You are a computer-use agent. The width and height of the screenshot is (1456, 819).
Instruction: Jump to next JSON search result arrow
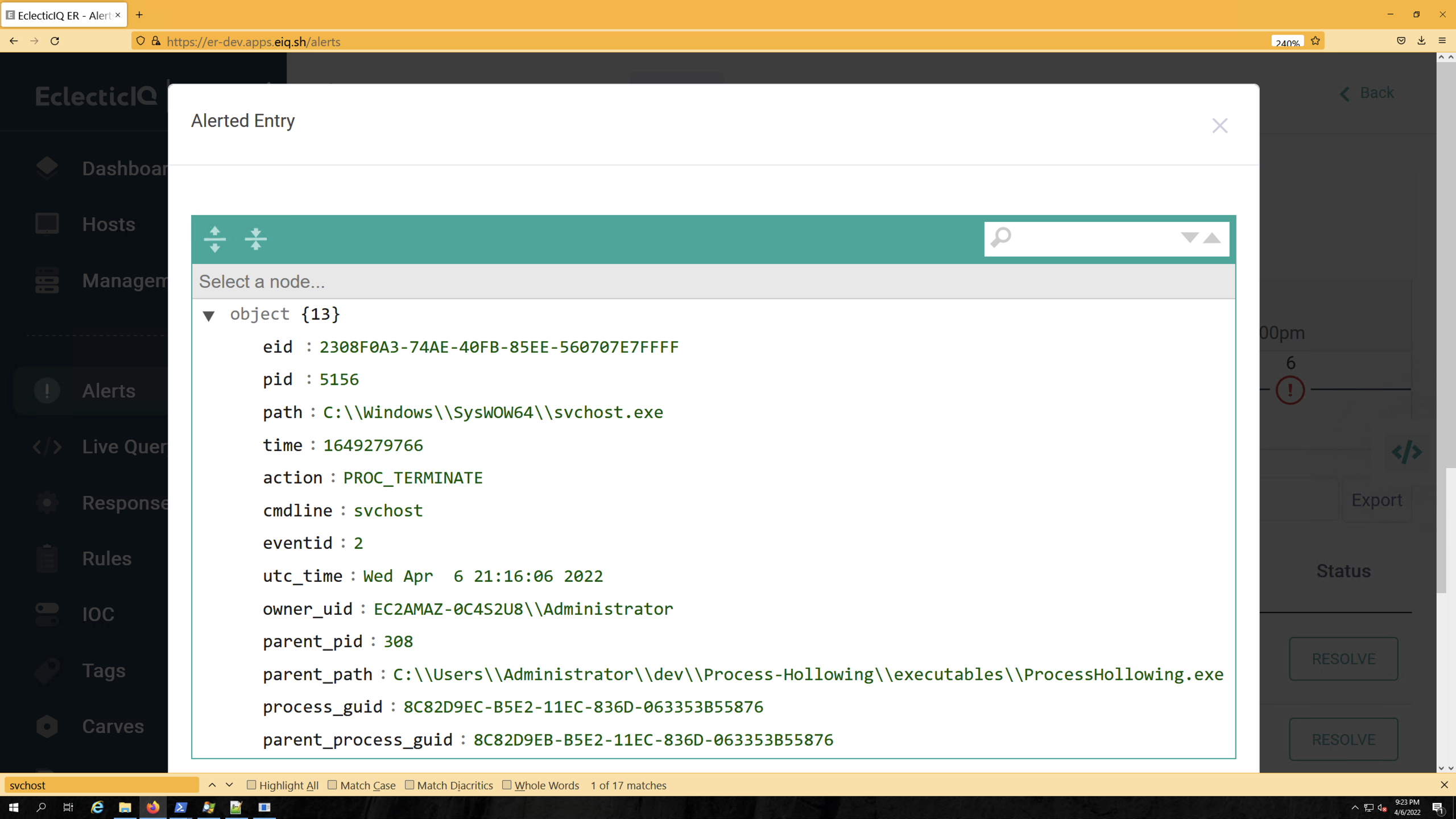coord(1189,238)
